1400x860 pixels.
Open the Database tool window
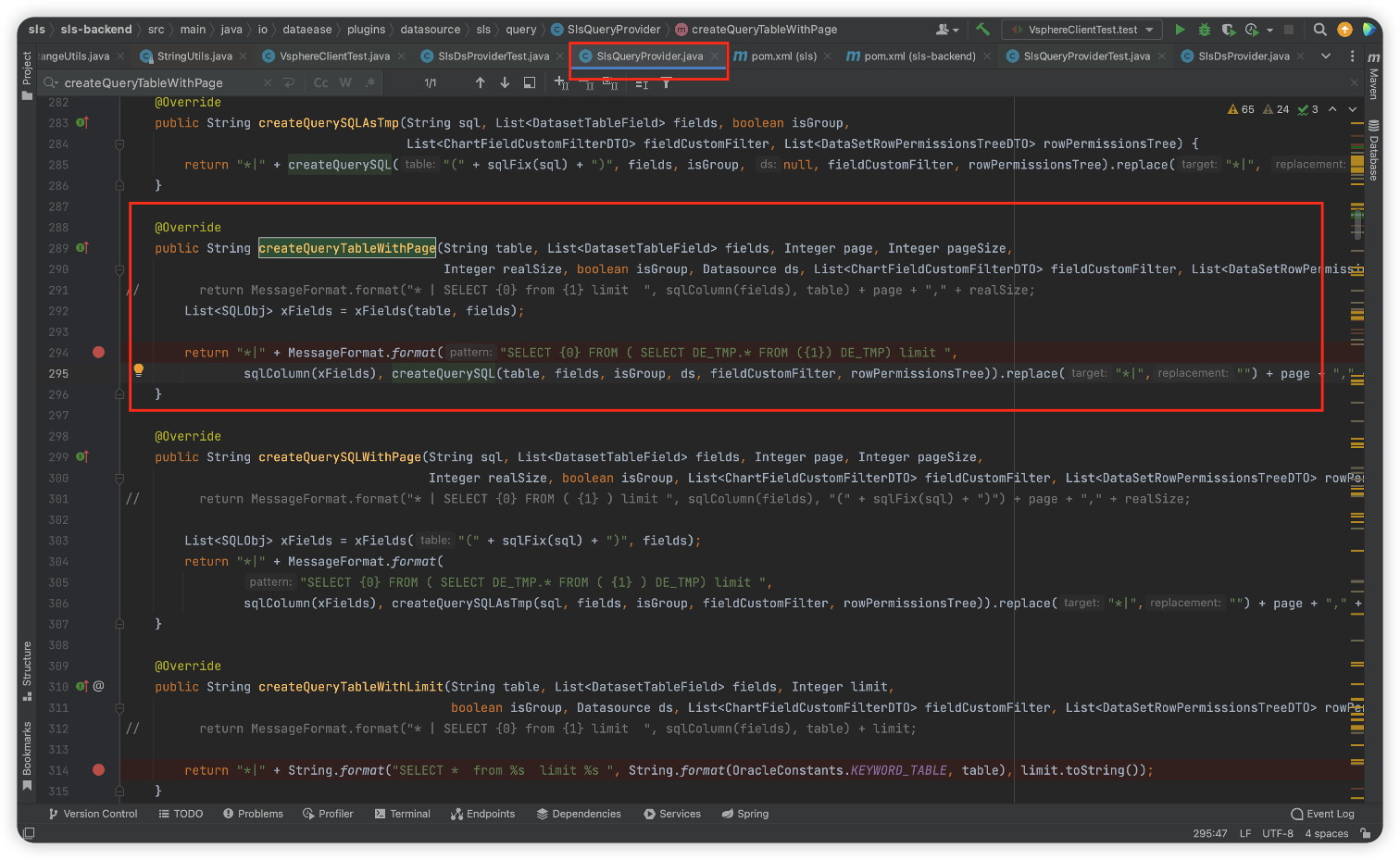click(1374, 150)
